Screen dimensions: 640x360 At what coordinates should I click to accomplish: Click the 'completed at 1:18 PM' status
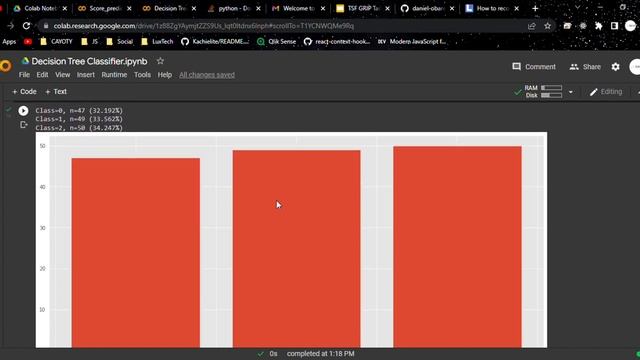click(320, 354)
